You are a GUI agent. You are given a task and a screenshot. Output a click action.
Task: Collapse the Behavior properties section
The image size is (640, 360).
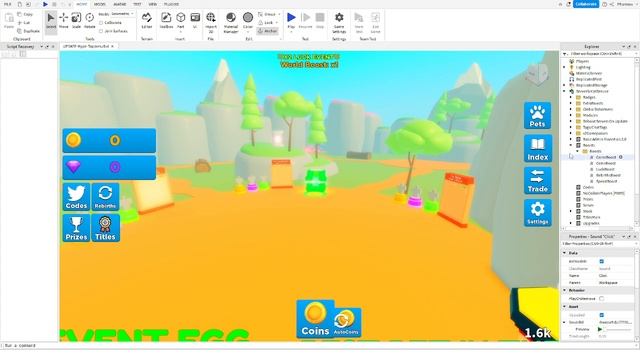tap(565, 290)
